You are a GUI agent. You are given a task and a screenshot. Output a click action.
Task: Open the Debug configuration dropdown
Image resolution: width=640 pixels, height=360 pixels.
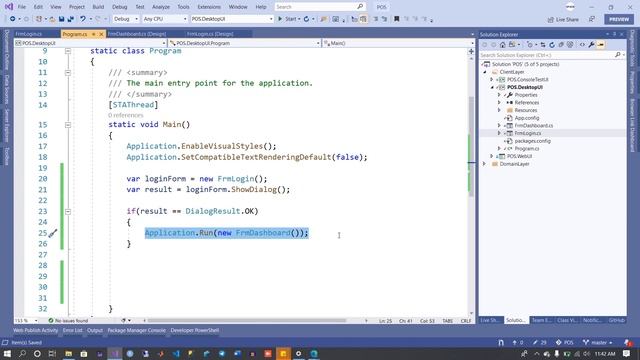tap(125, 19)
